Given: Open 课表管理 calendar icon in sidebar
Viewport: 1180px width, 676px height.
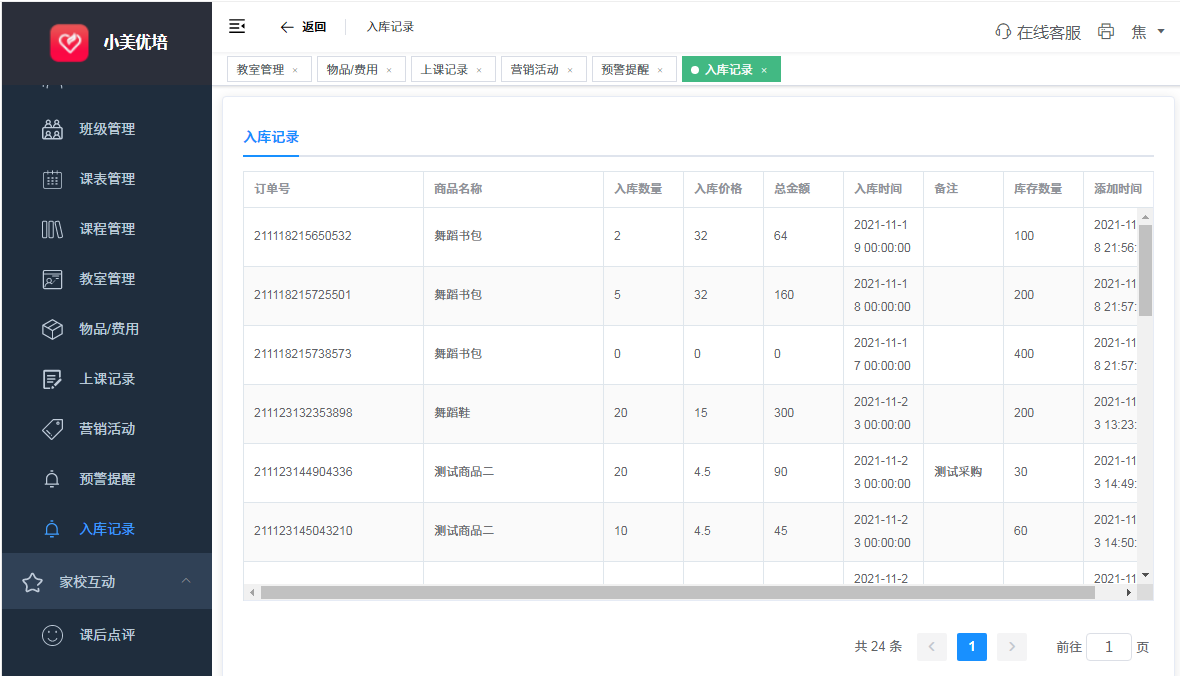Looking at the screenshot, I should (53, 179).
